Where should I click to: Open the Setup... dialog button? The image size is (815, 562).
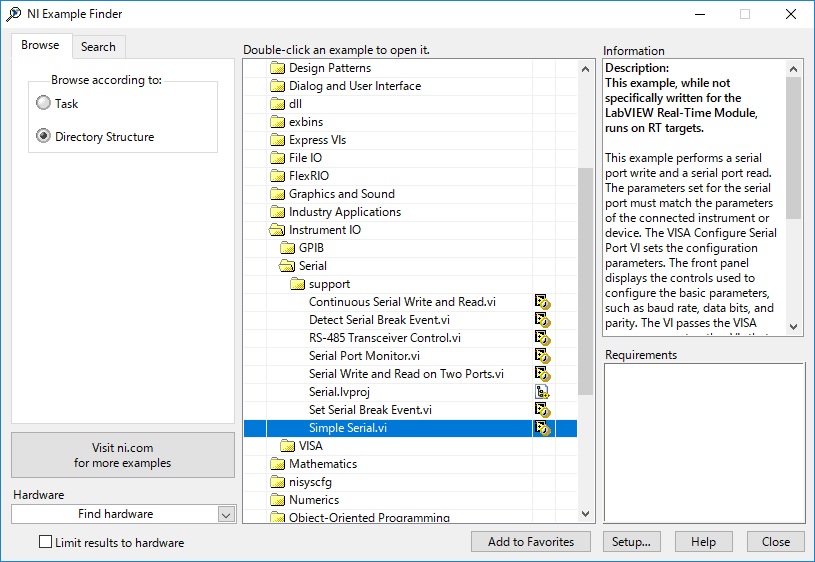[x=632, y=542]
